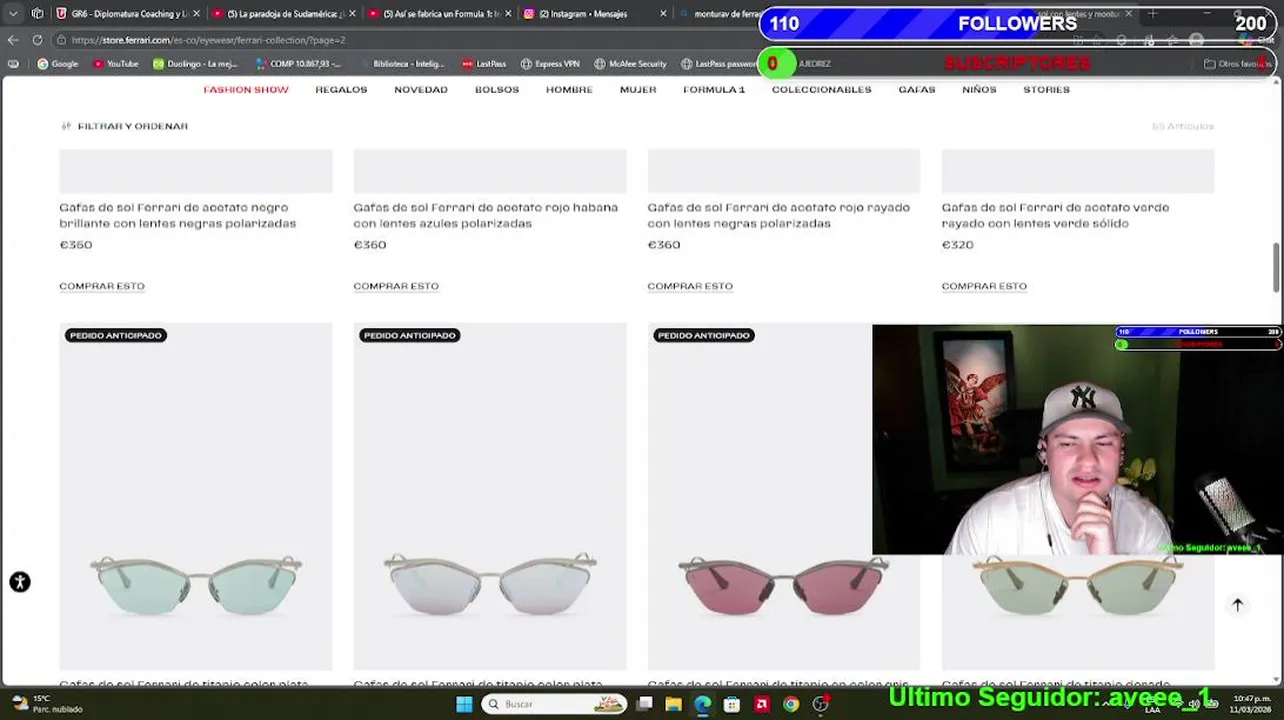Open the Hombre menu

coord(569,89)
